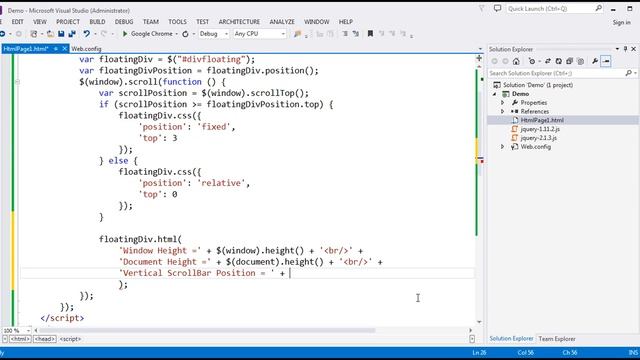Collapse the scroll function outlining marker

coord(17,82)
